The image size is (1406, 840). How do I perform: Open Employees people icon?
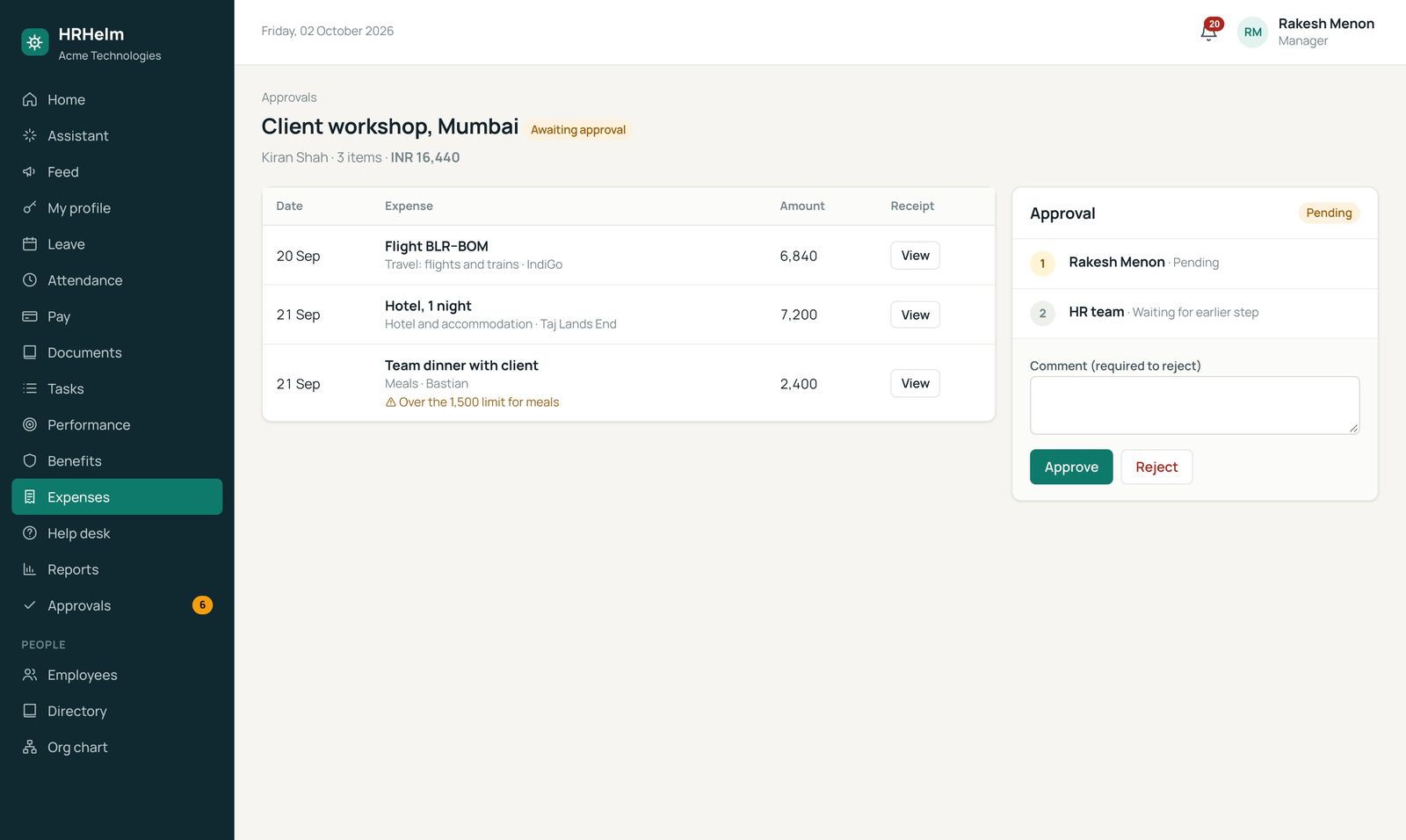pyautogui.click(x=30, y=674)
